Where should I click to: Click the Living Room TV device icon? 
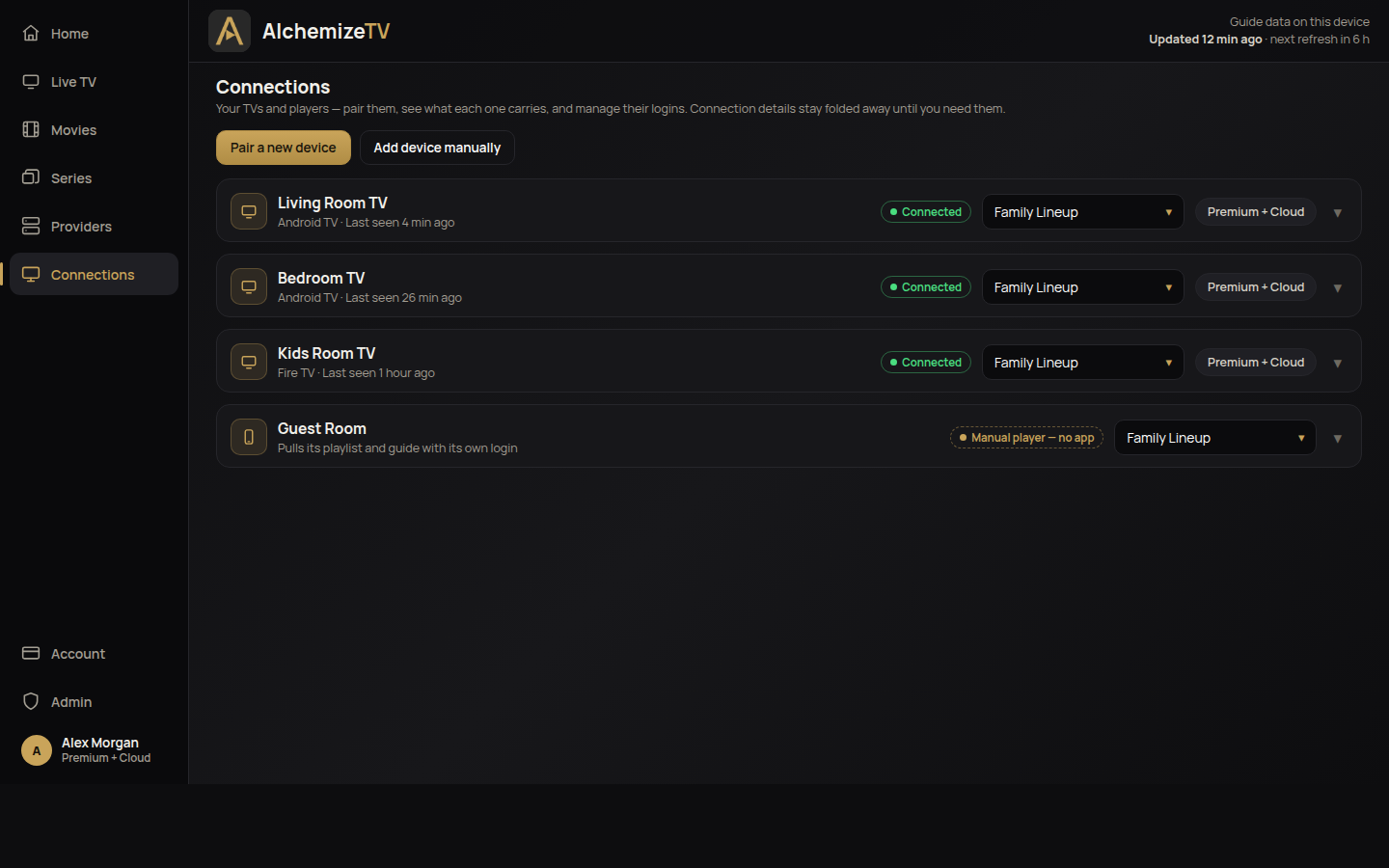tap(249, 211)
